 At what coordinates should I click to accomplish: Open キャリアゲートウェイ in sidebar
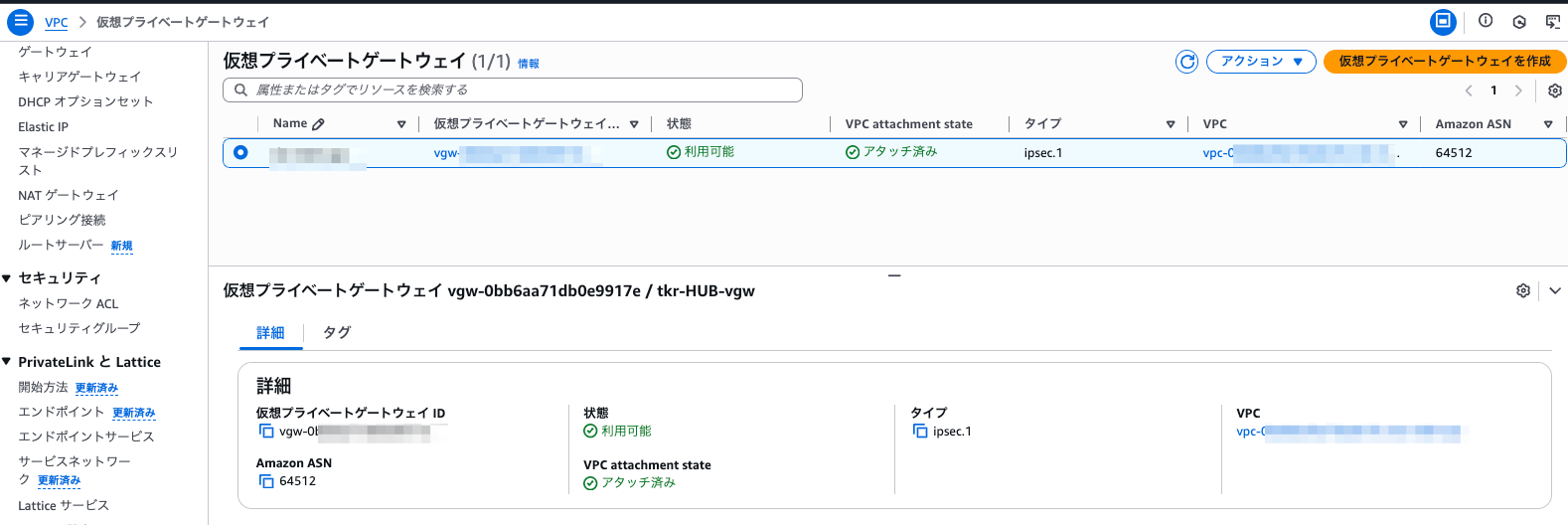[x=79, y=77]
